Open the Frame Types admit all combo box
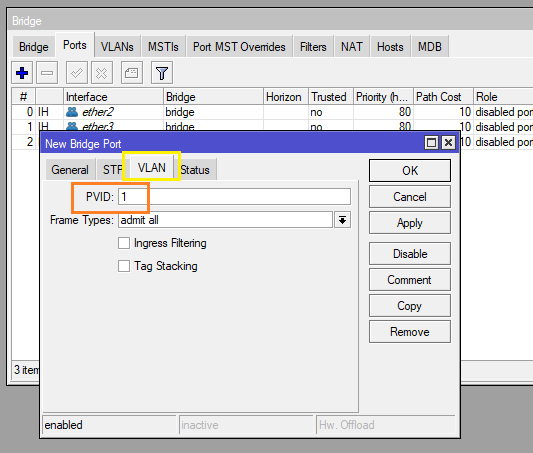This screenshot has width=533, height=453. coord(225,220)
